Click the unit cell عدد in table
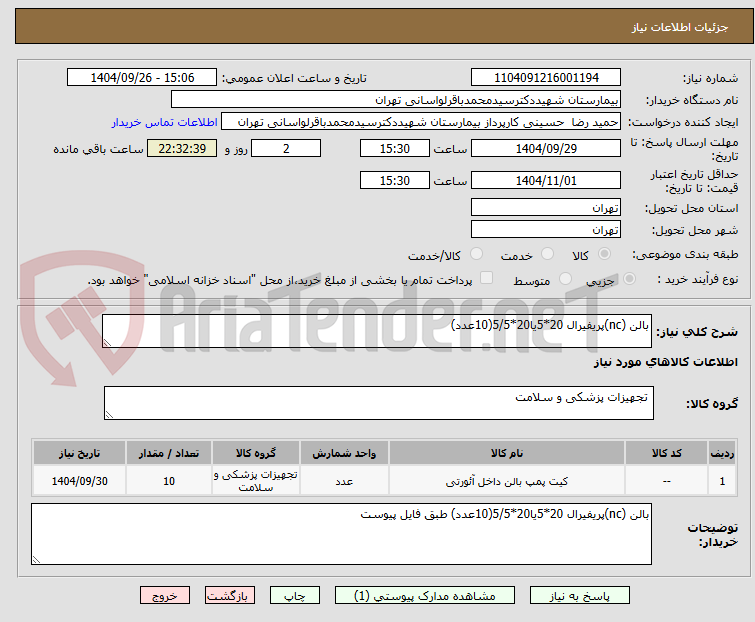Screen dimensions: 755x622 coord(344,481)
